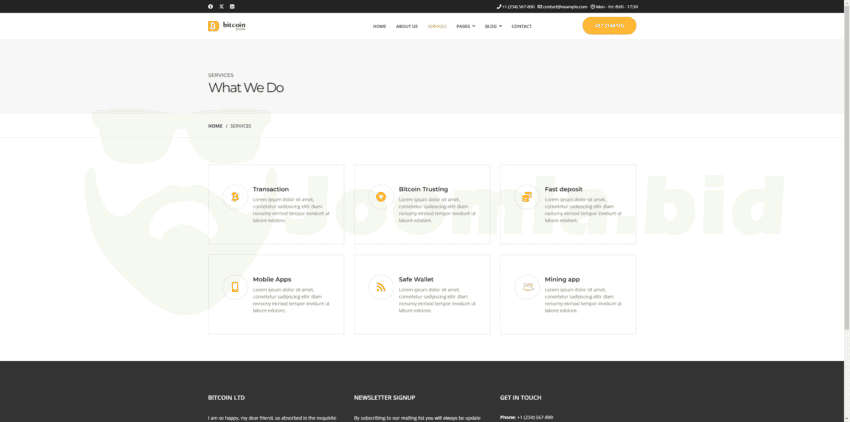Image resolution: width=850 pixels, height=422 pixels.
Task: Expand the Blog dropdown menu
Action: [x=493, y=26]
